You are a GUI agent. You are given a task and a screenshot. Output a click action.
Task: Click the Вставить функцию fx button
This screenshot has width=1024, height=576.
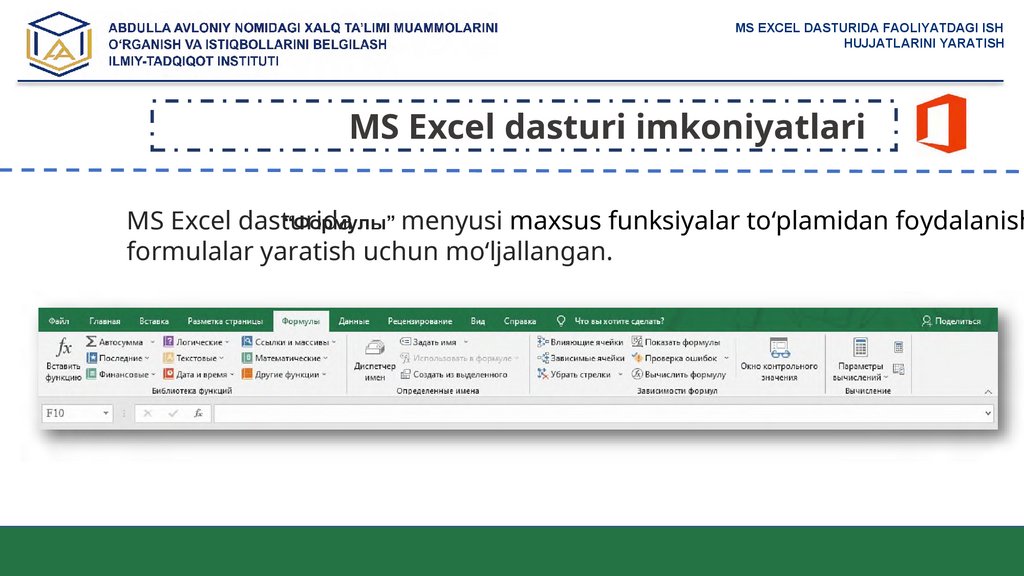pyautogui.click(x=63, y=359)
